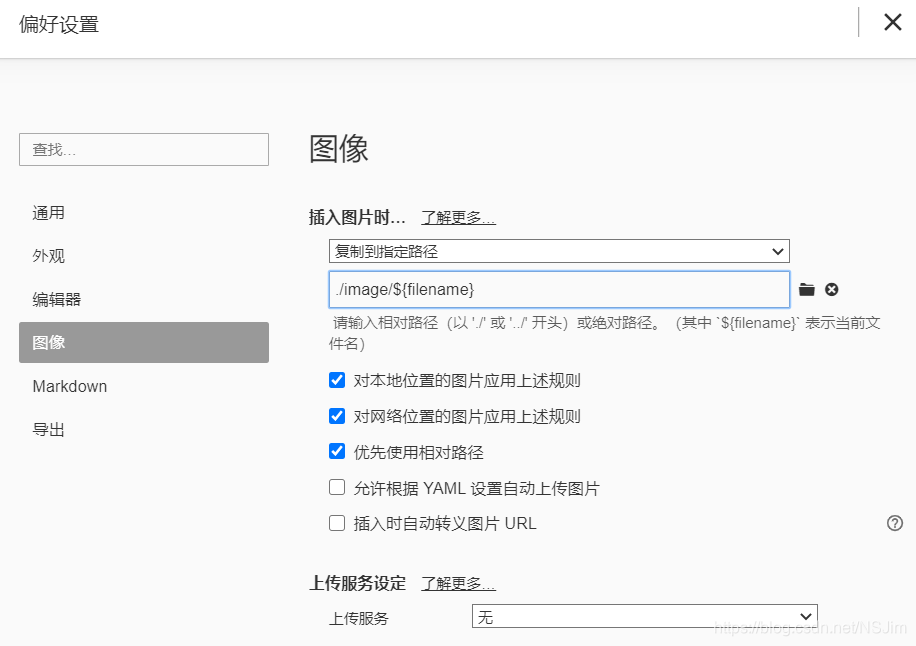This screenshot has width=916, height=646.
Task: Disable 优先使用相对路径 checkbox
Action: click(337, 451)
